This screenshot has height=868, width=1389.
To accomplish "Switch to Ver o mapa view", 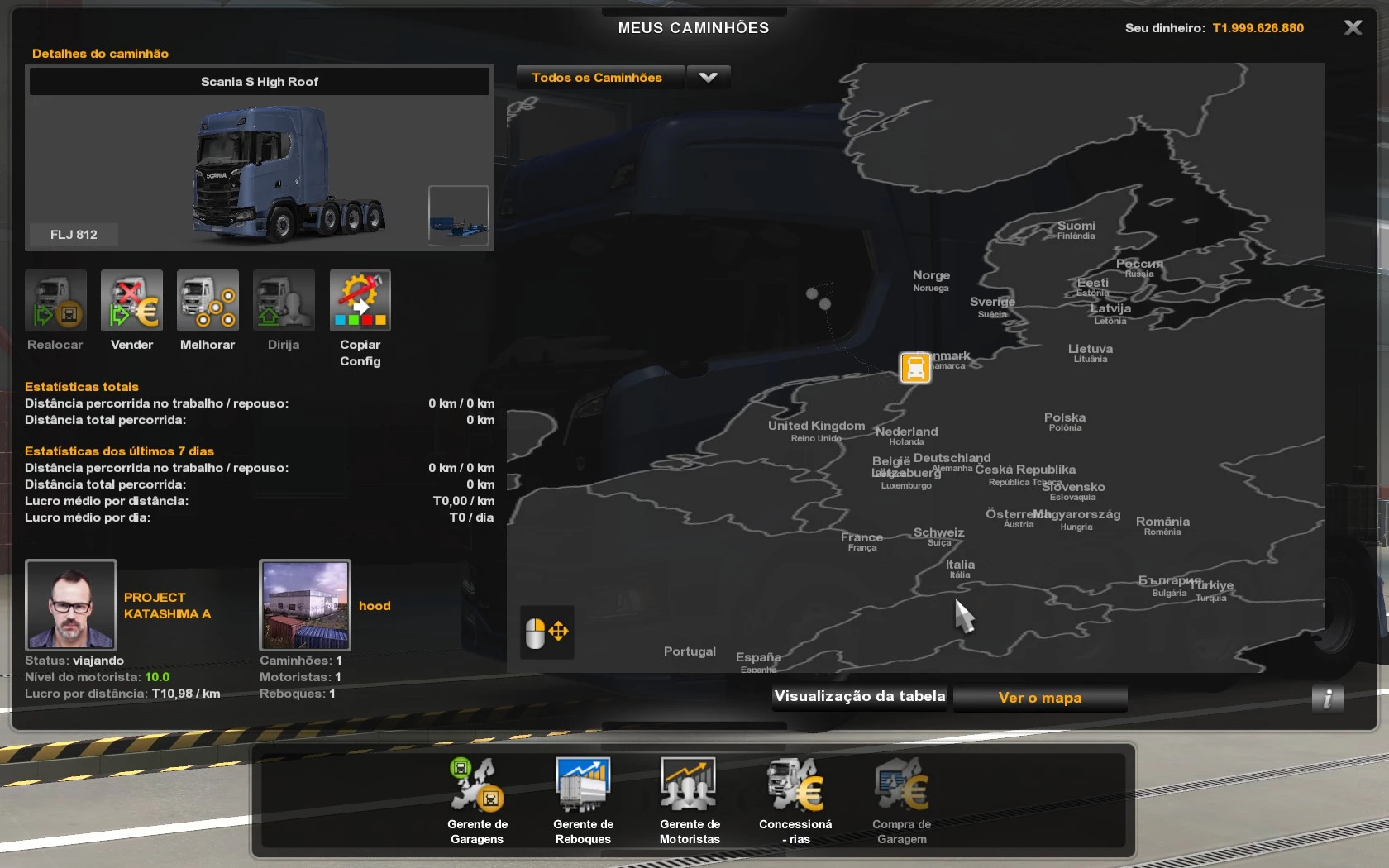I will [1039, 698].
